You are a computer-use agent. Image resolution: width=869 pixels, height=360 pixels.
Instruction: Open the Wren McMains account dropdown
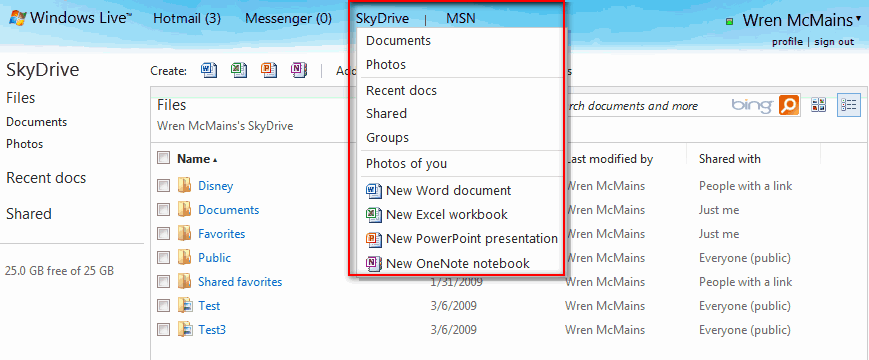coord(802,20)
